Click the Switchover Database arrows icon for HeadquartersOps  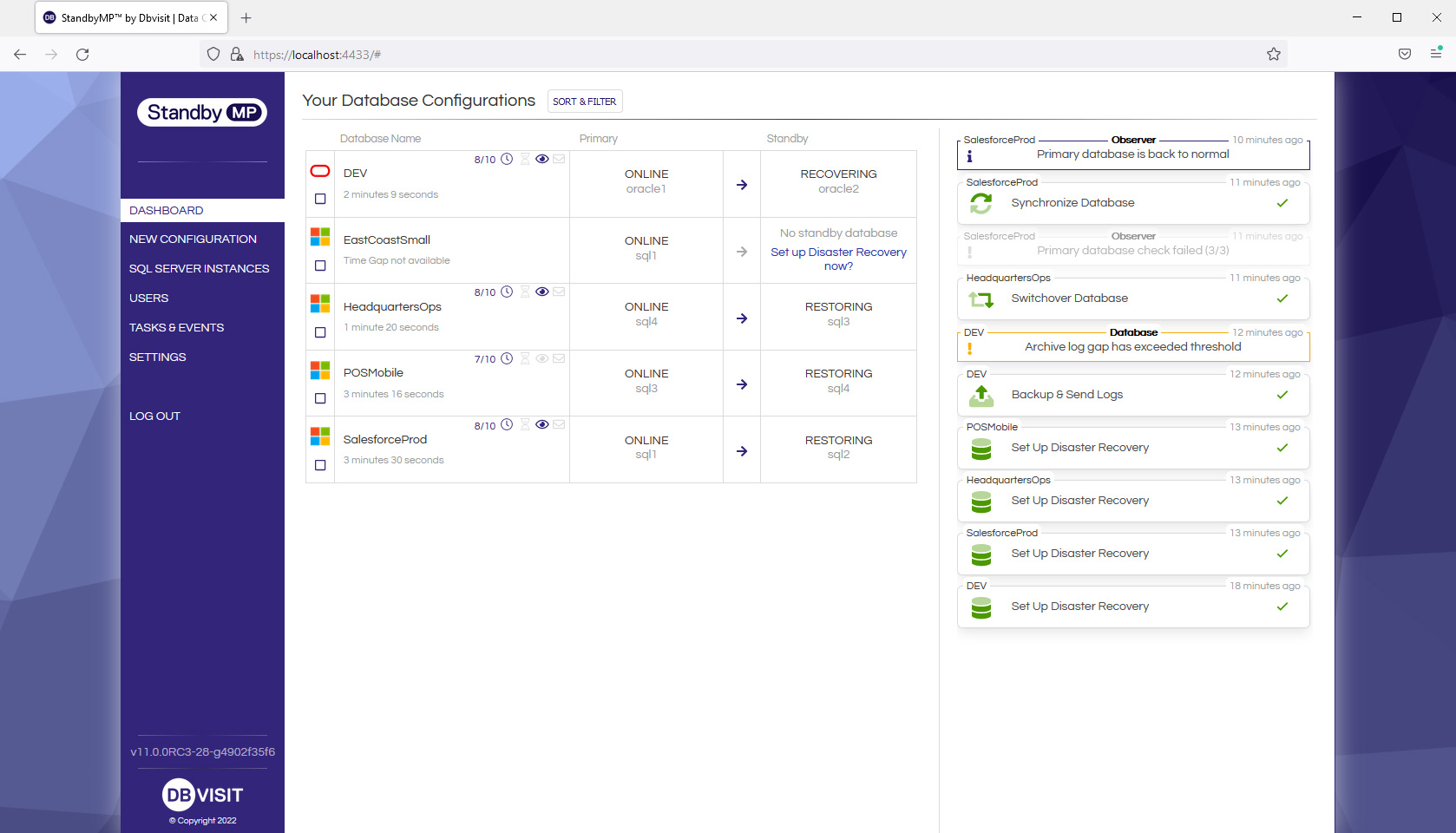pos(981,298)
